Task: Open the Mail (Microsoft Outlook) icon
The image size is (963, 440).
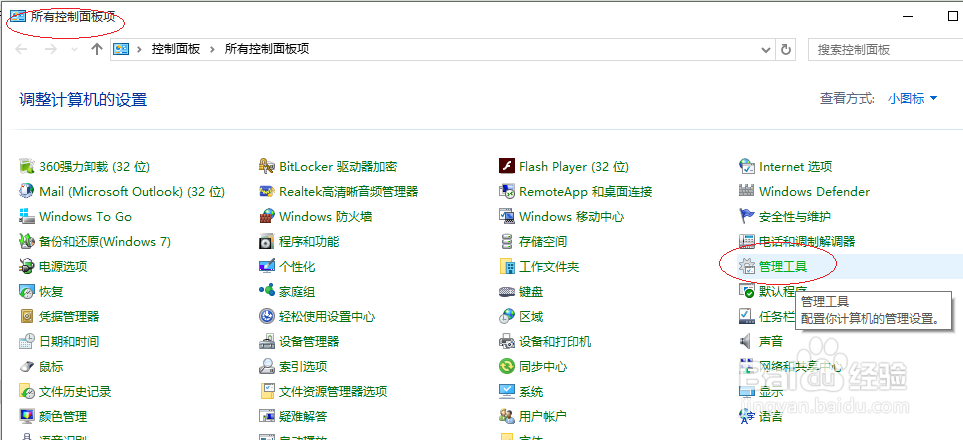Action: (26, 192)
